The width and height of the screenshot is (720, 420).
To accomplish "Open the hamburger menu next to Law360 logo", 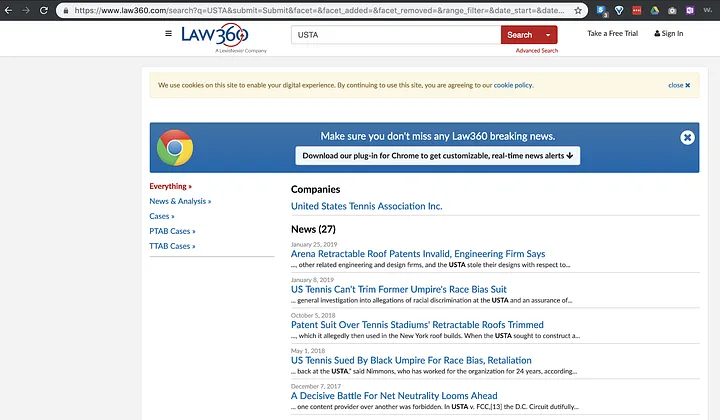I will pyautogui.click(x=168, y=34).
